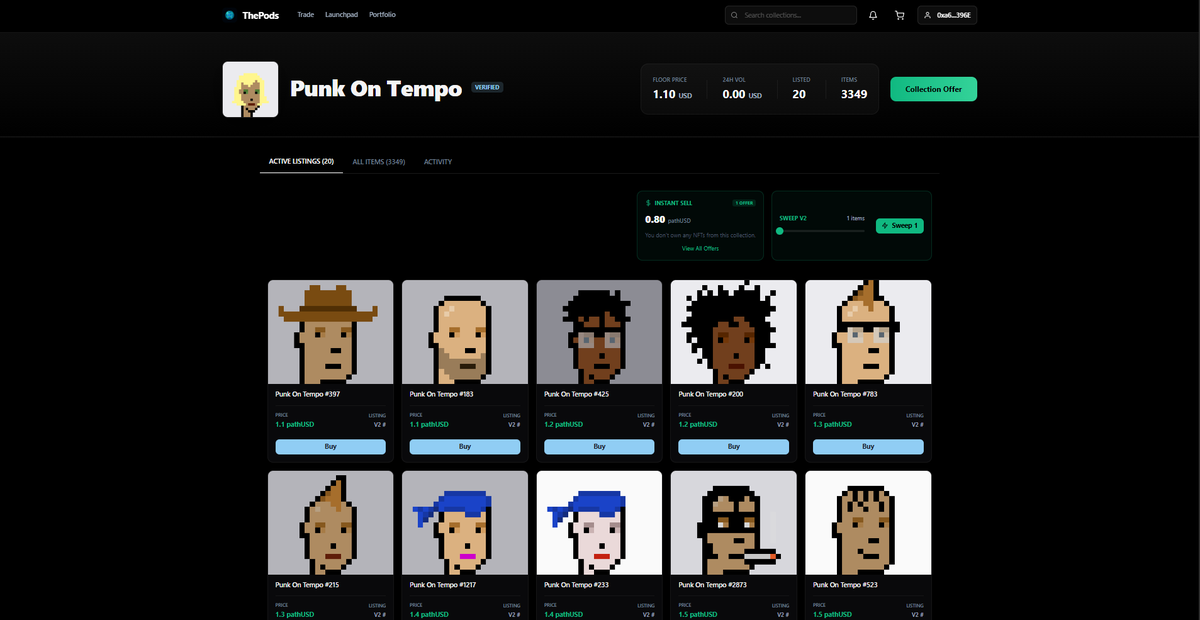Open image of Punk On Tempo #397
Screen dimensions: 1200x620
[331, 332]
